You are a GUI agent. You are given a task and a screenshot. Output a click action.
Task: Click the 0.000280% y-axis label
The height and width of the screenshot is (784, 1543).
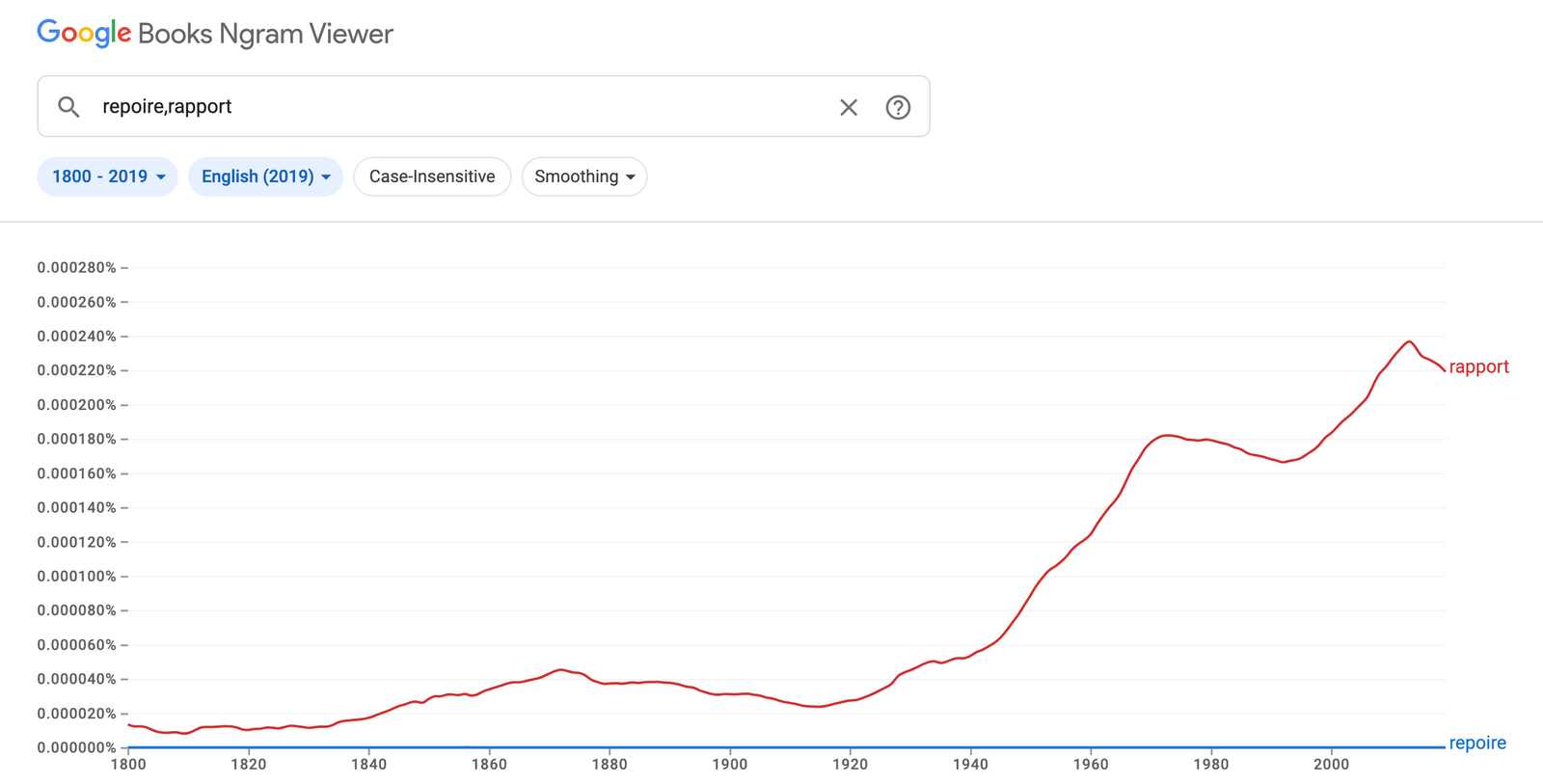click(x=76, y=267)
